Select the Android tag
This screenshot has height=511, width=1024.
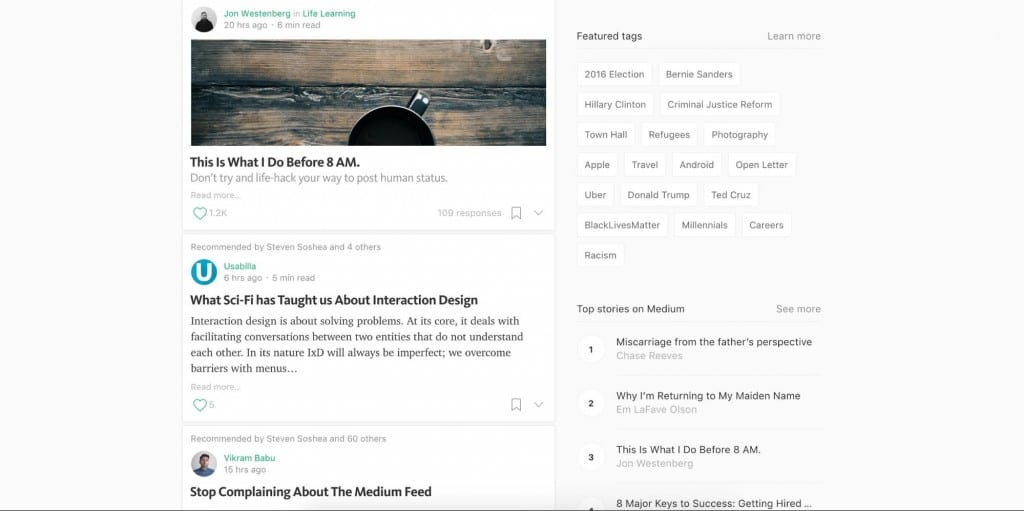[696, 165]
